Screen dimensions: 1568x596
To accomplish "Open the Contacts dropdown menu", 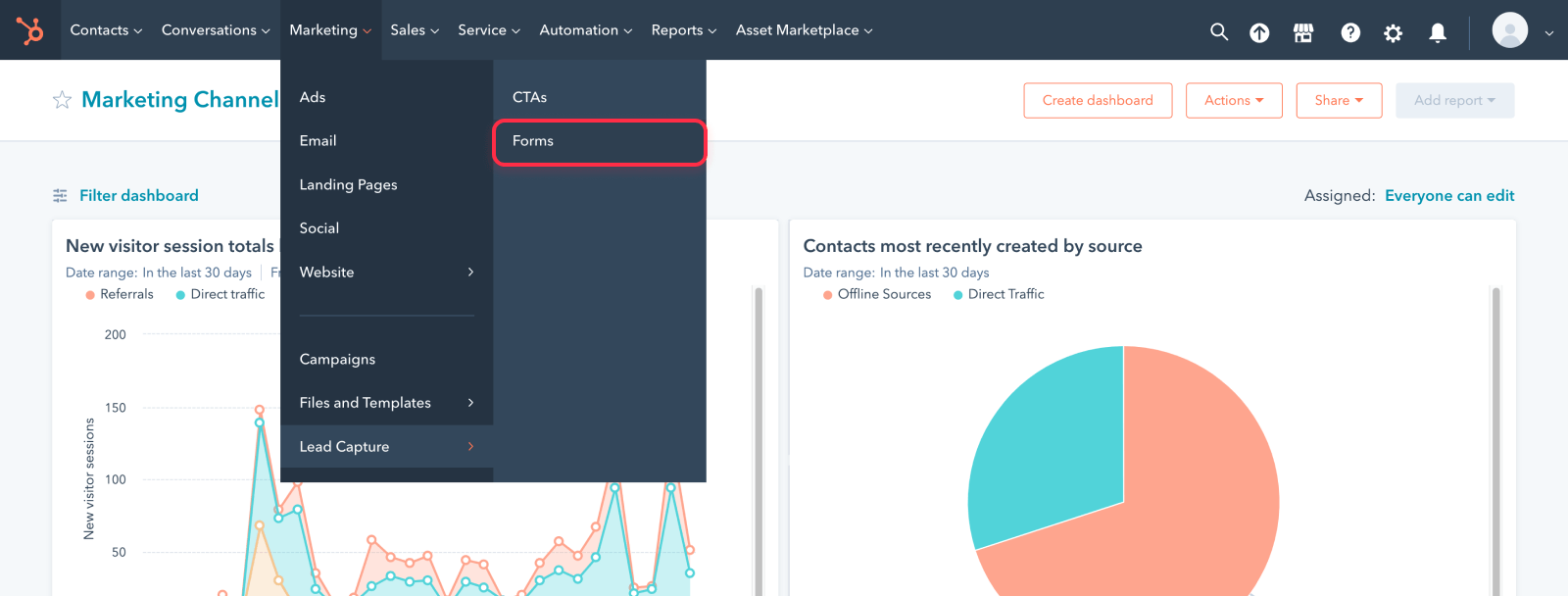I will point(106,30).
